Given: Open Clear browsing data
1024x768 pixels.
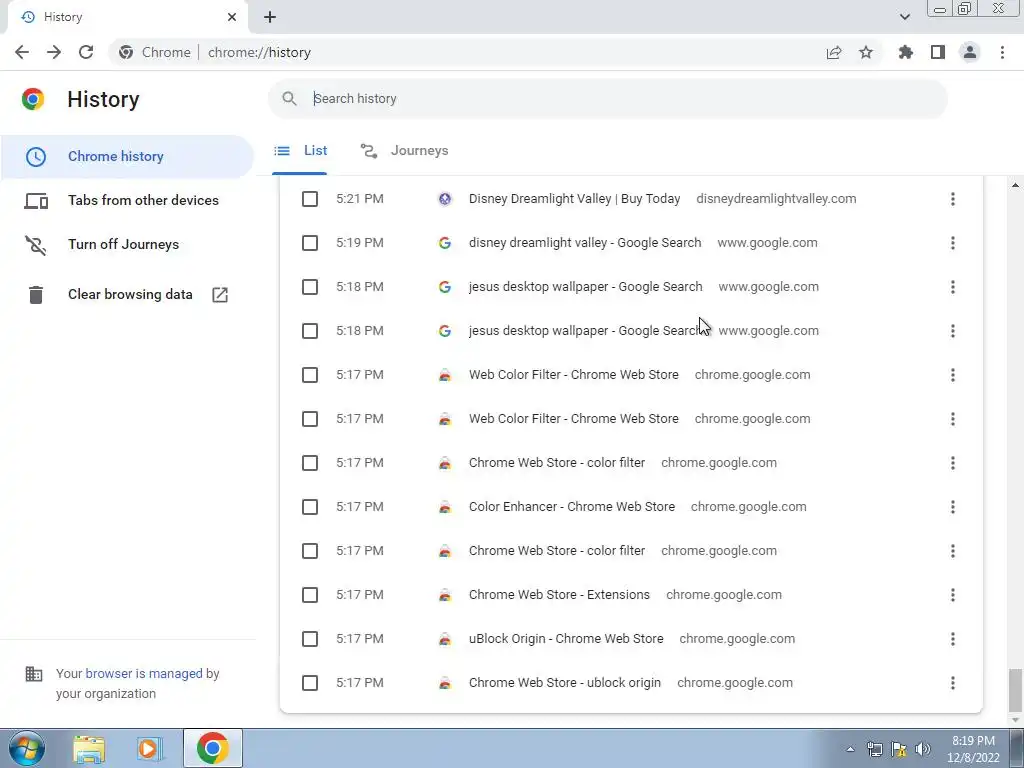Looking at the screenshot, I should point(127,295).
